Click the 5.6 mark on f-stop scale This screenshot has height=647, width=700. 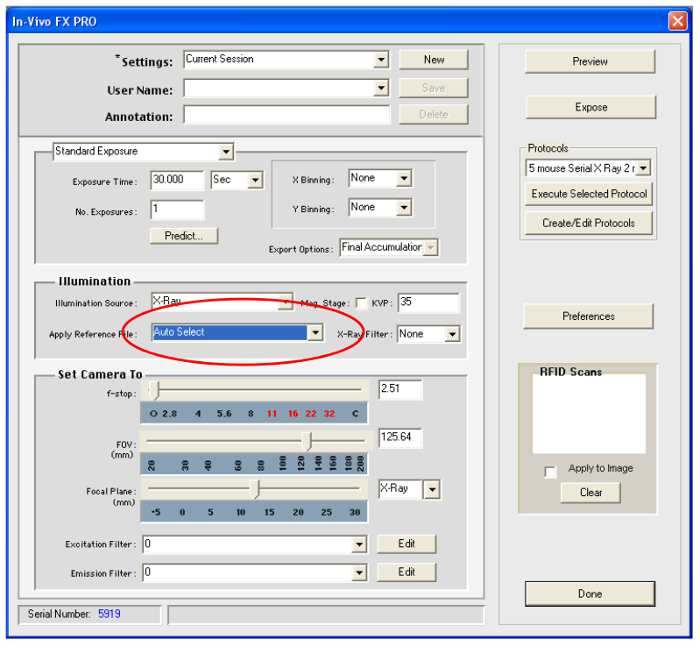coord(224,413)
